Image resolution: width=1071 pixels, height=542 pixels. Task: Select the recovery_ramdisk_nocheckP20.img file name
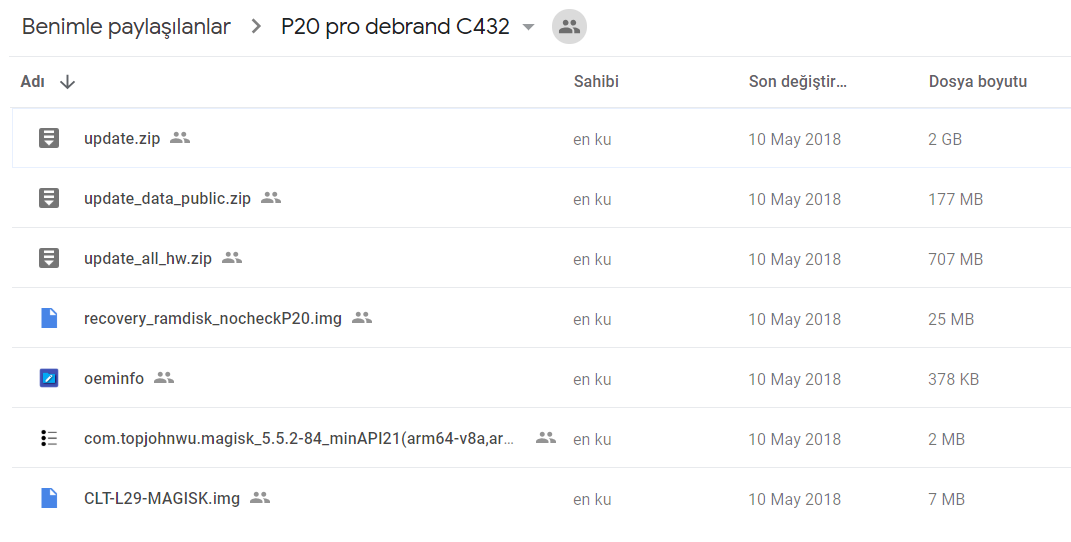[x=212, y=319]
